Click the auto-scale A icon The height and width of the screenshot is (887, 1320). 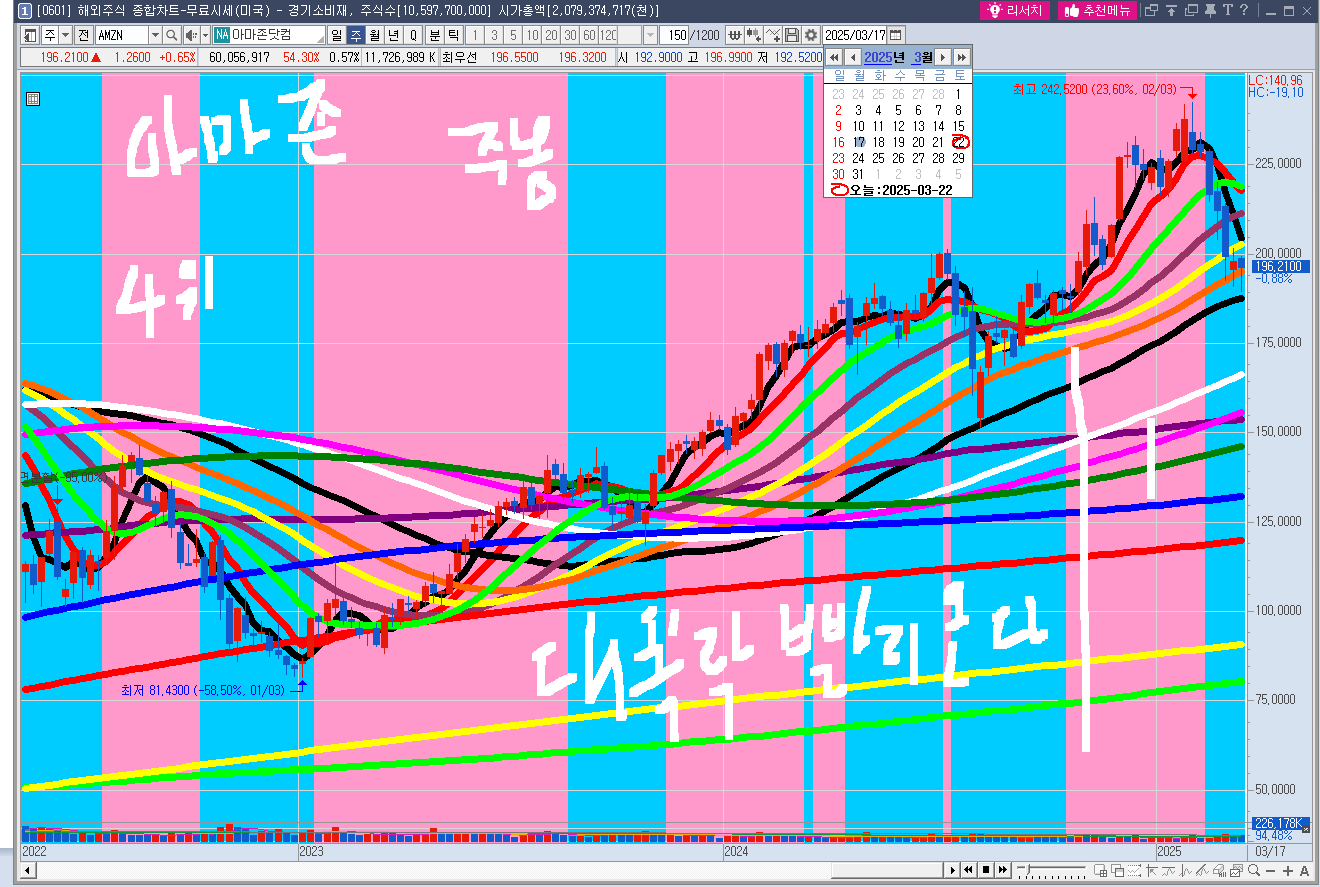click(1303, 870)
